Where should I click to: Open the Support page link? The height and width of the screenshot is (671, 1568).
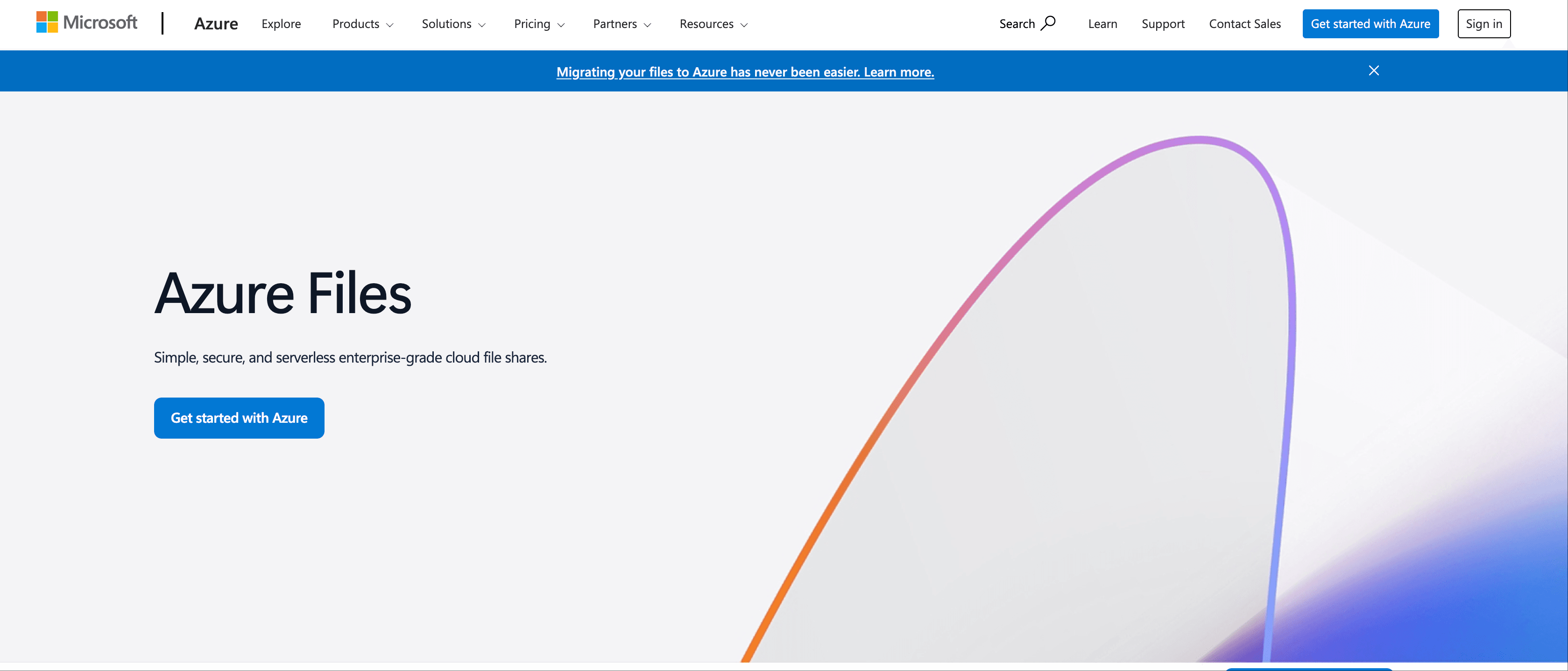1162,24
